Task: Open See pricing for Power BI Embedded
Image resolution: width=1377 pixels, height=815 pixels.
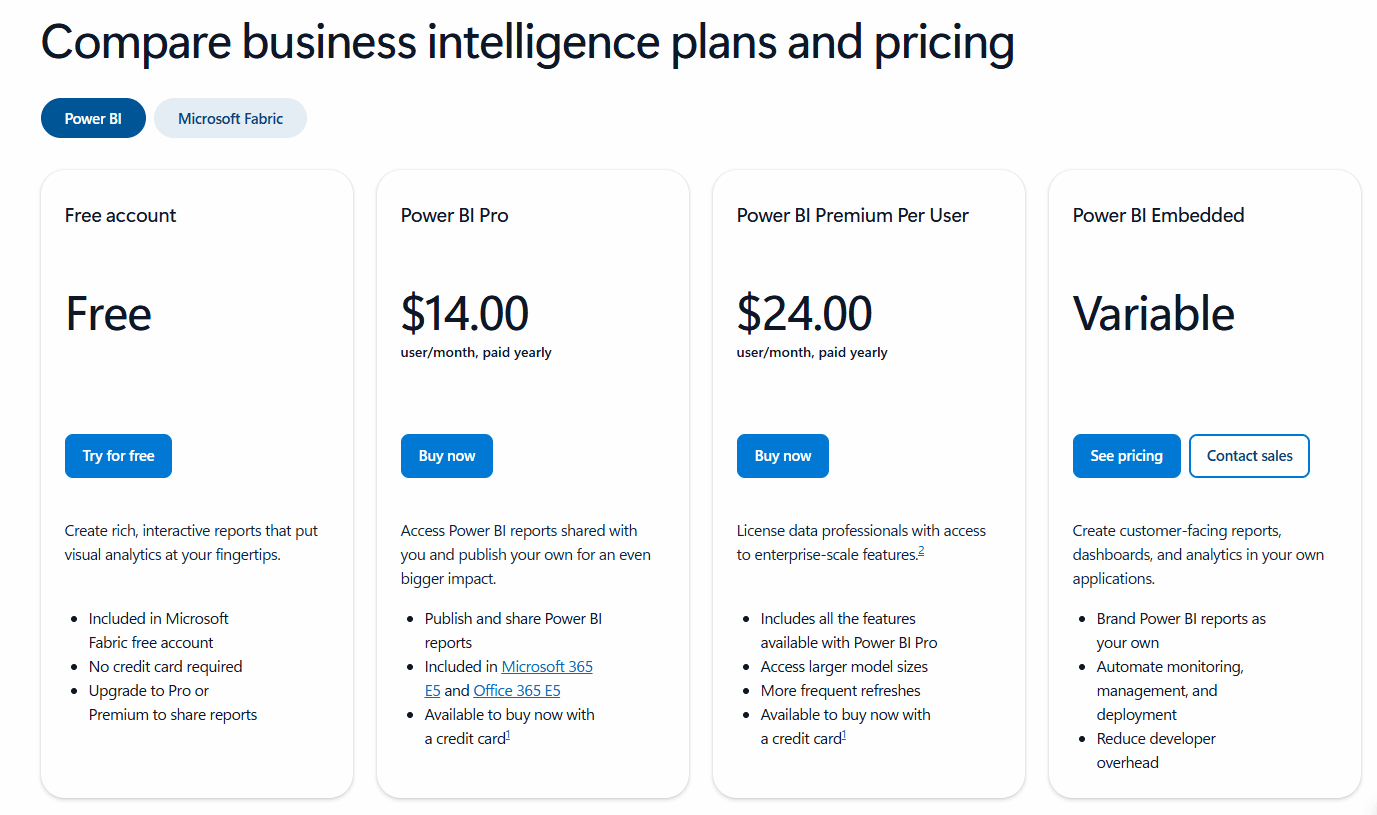Action: click(x=1126, y=456)
